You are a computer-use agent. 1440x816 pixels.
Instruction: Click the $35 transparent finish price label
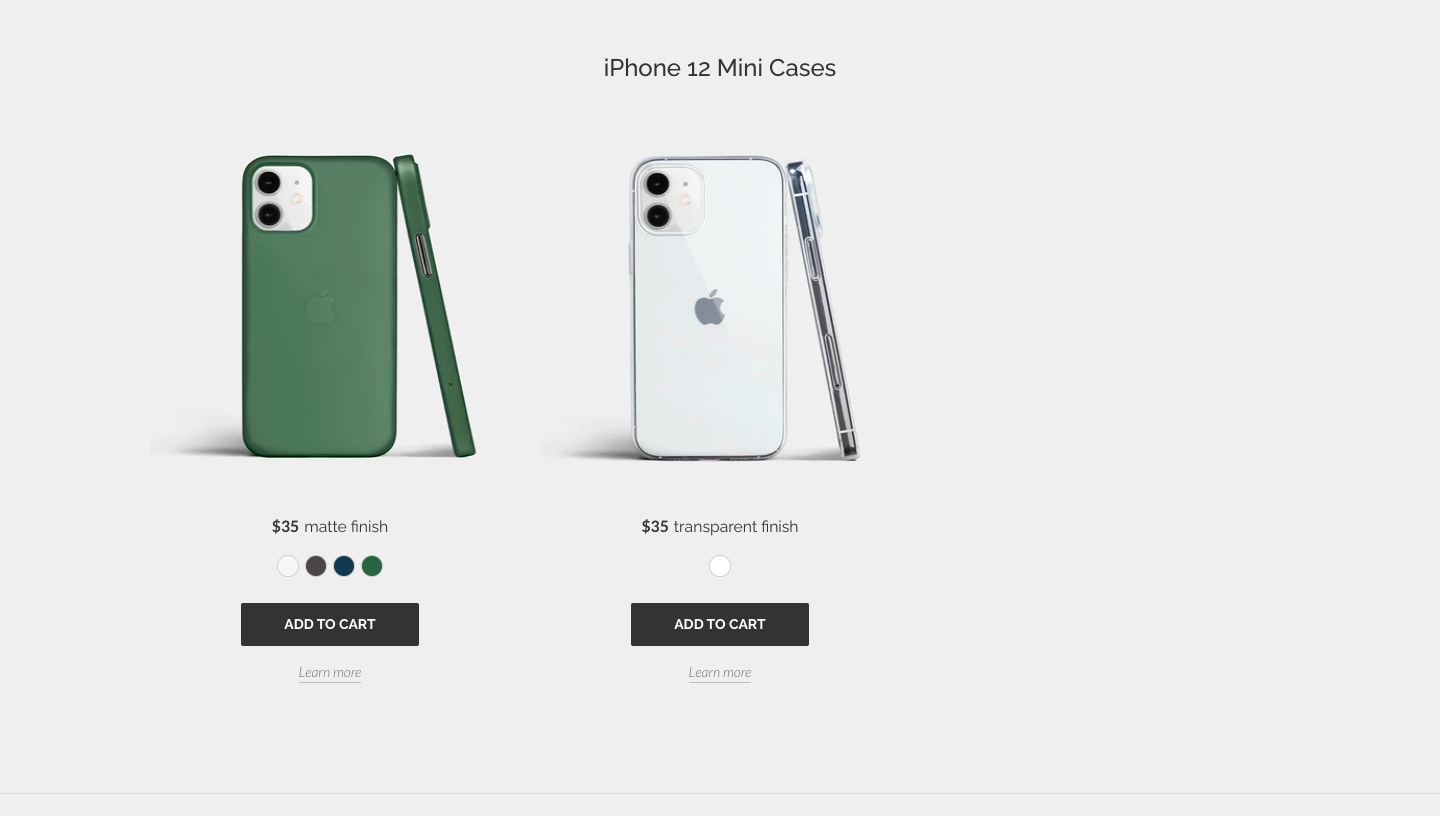[x=720, y=527]
